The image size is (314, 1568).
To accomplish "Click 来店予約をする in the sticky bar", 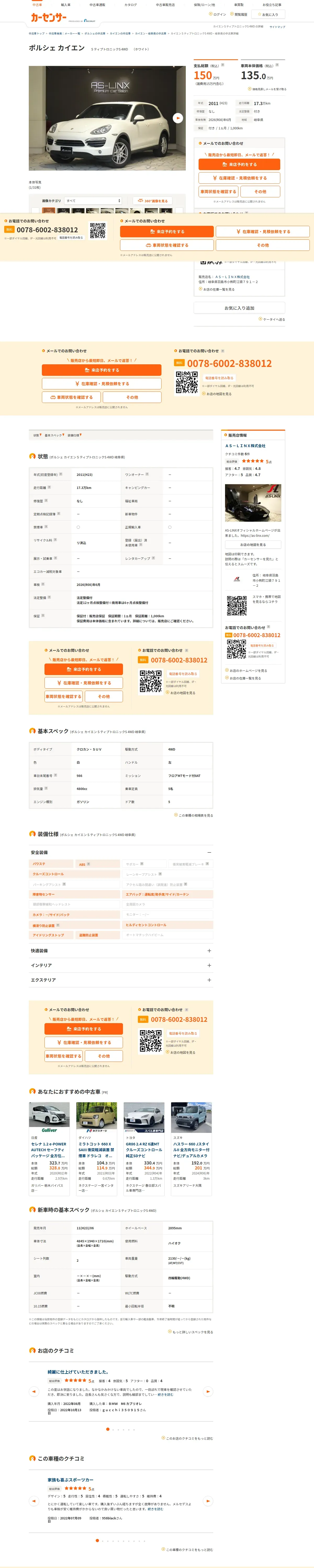I will tap(166, 232).
